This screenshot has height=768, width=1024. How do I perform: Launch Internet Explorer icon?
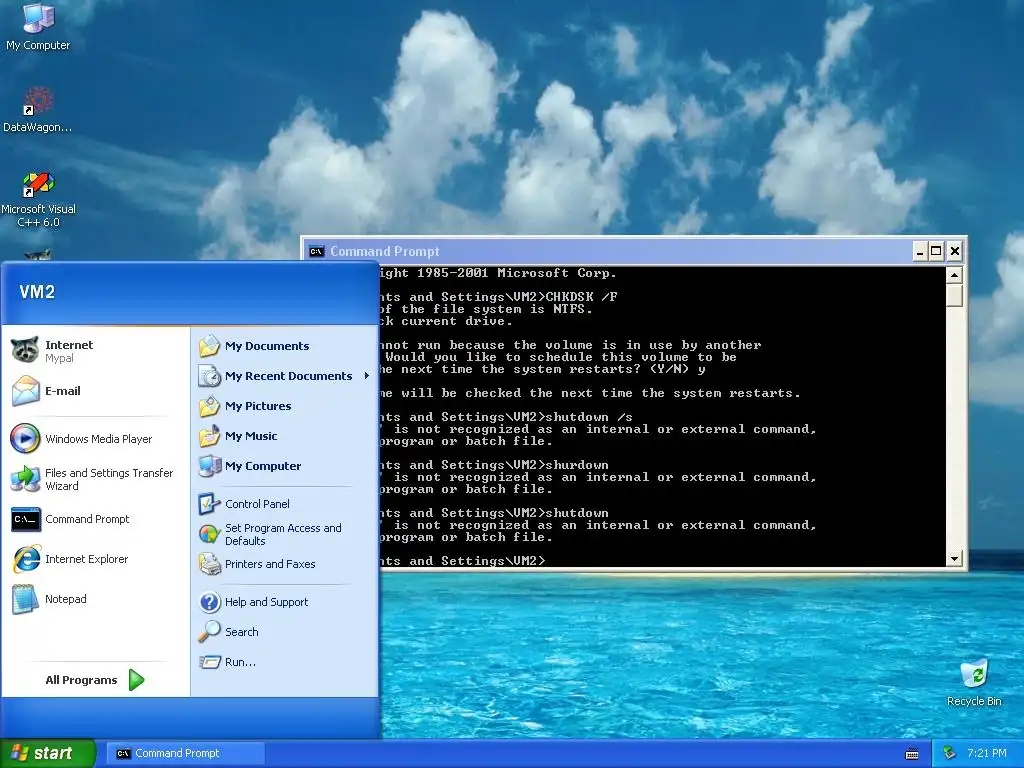pos(25,559)
